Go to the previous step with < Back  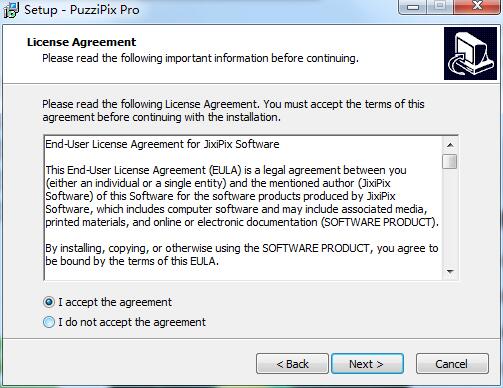pyautogui.click(x=292, y=364)
